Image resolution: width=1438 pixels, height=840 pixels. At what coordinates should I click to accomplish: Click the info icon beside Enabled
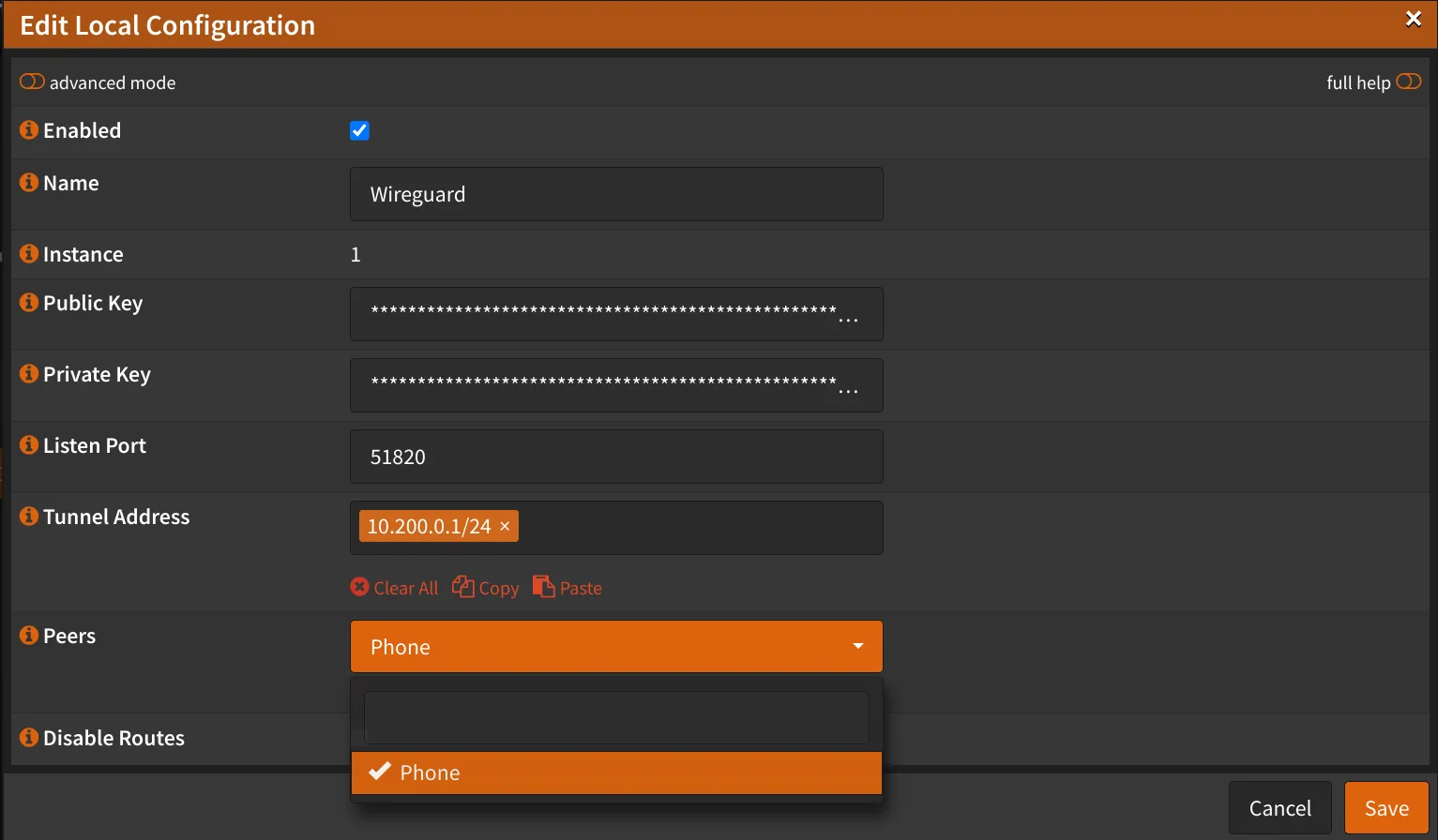pos(27,130)
